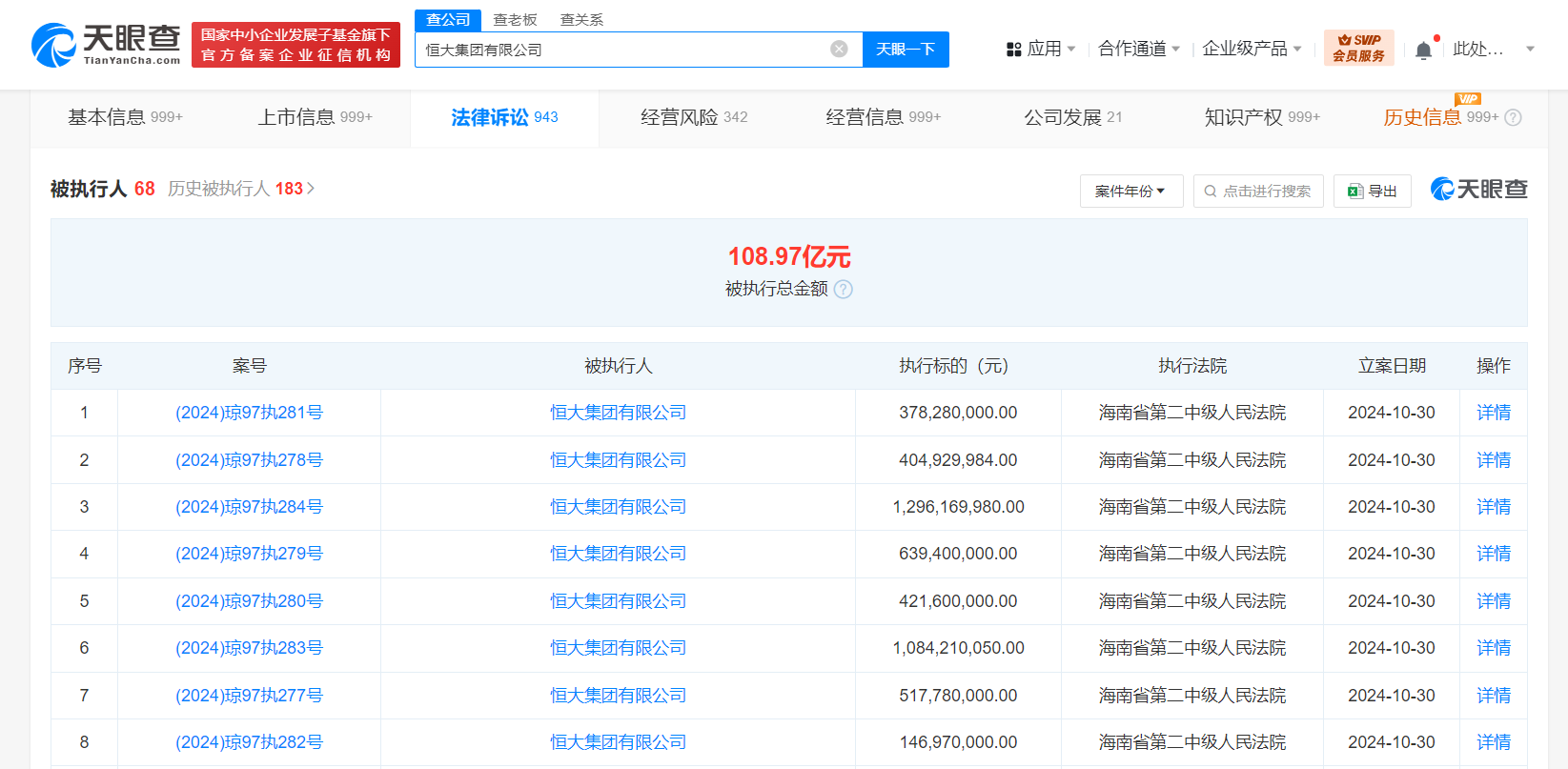This screenshot has width=1568, height=769.
Task: Switch to the 经营风险 tab
Action: (693, 117)
